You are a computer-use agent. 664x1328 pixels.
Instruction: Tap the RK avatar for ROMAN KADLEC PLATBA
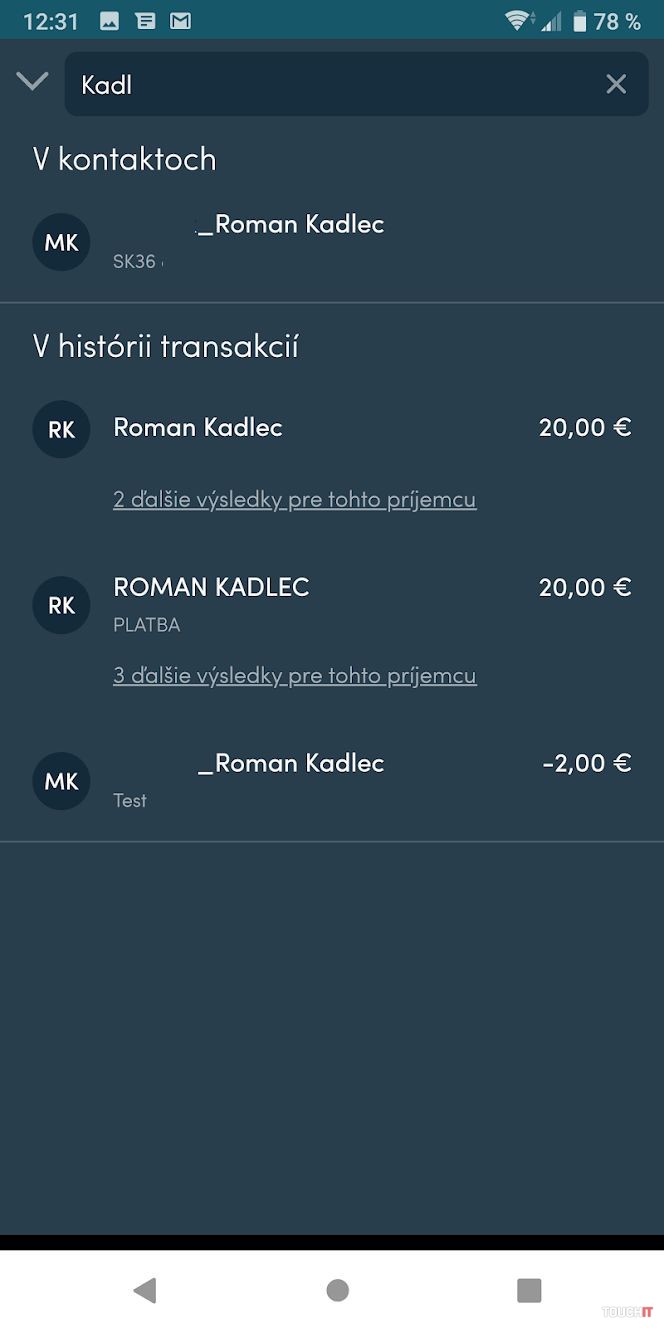coord(61,605)
